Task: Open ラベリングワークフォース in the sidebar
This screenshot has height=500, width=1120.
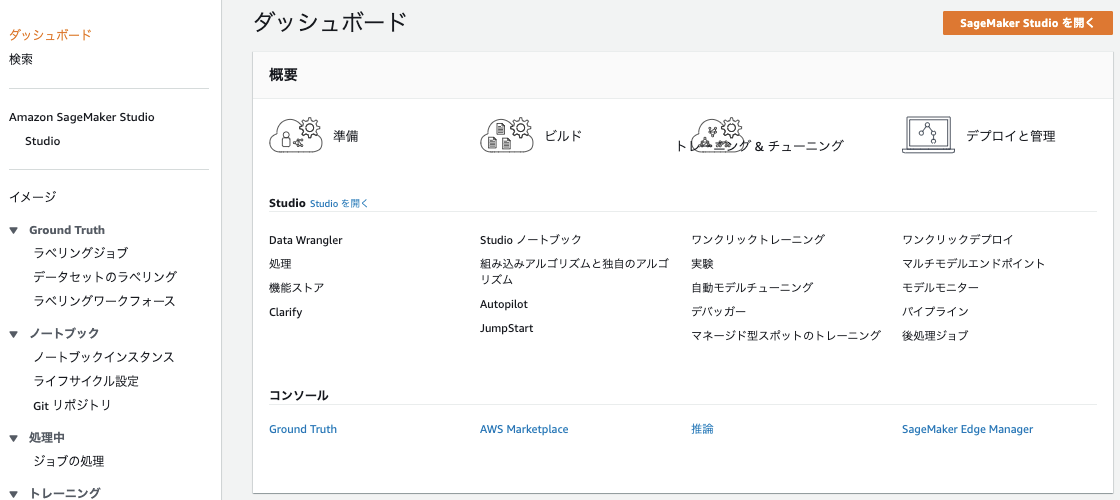Action: point(104,301)
